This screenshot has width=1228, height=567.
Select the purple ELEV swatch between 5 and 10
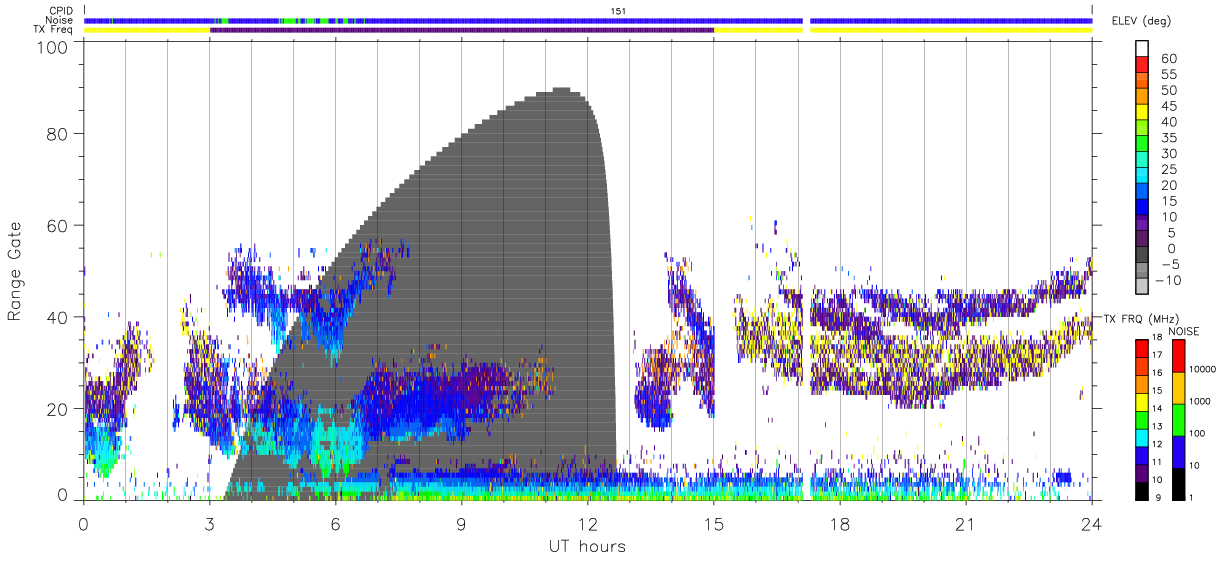click(1142, 225)
